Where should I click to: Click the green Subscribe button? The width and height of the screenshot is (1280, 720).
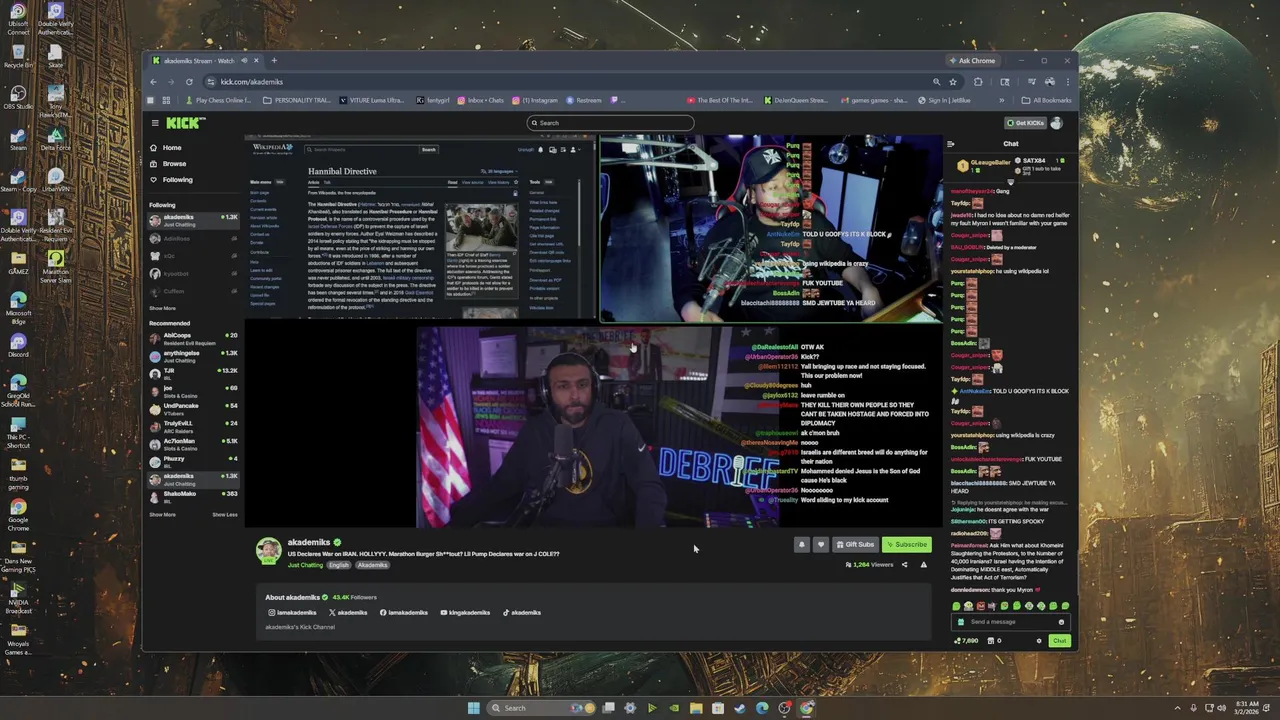click(x=907, y=545)
